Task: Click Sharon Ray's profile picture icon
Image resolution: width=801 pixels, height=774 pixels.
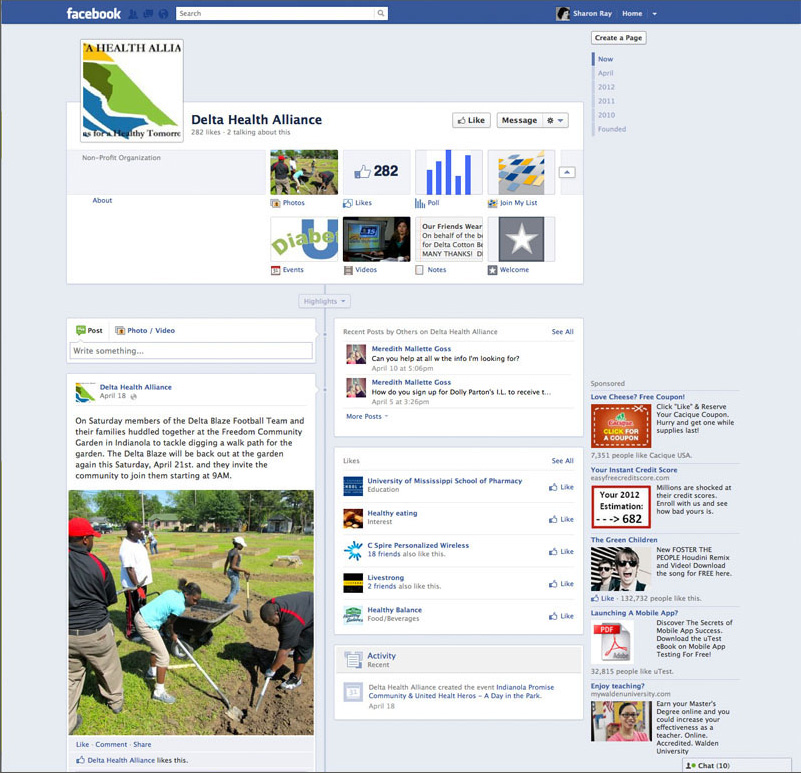Action: coord(562,14)
